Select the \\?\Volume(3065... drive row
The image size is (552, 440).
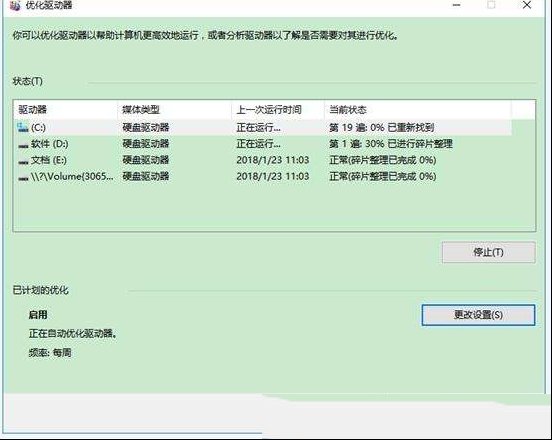point(263,176)
